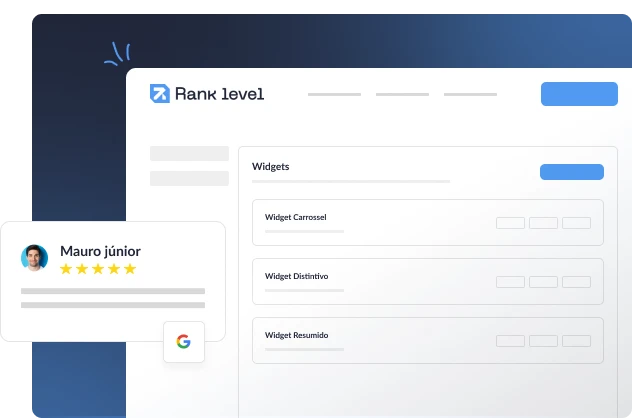Select the second sidebar placeholder item
Image resolution: width=632 pixels, height=418 pixels.
point(189,179)
